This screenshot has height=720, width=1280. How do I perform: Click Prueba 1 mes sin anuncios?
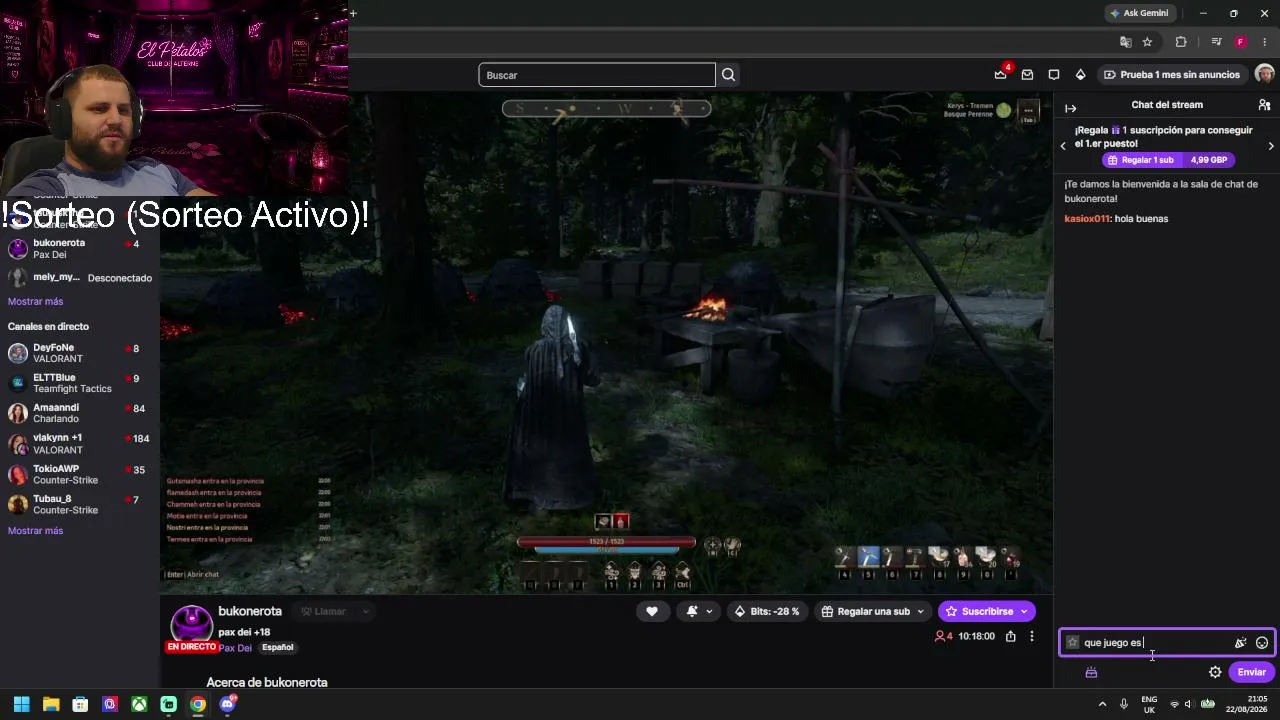tap(1172, 75)
